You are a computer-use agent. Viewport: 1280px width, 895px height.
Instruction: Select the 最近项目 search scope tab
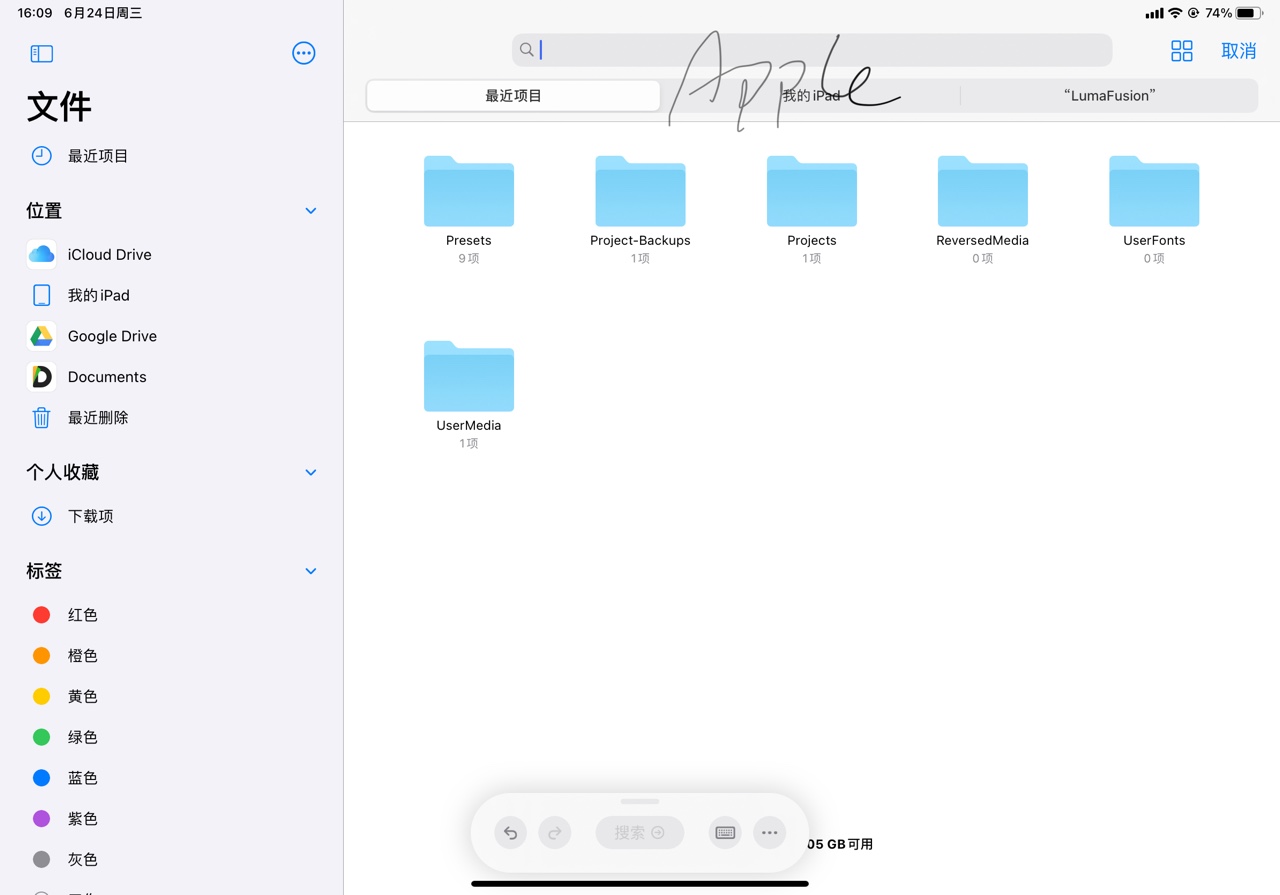click(513, 96)
